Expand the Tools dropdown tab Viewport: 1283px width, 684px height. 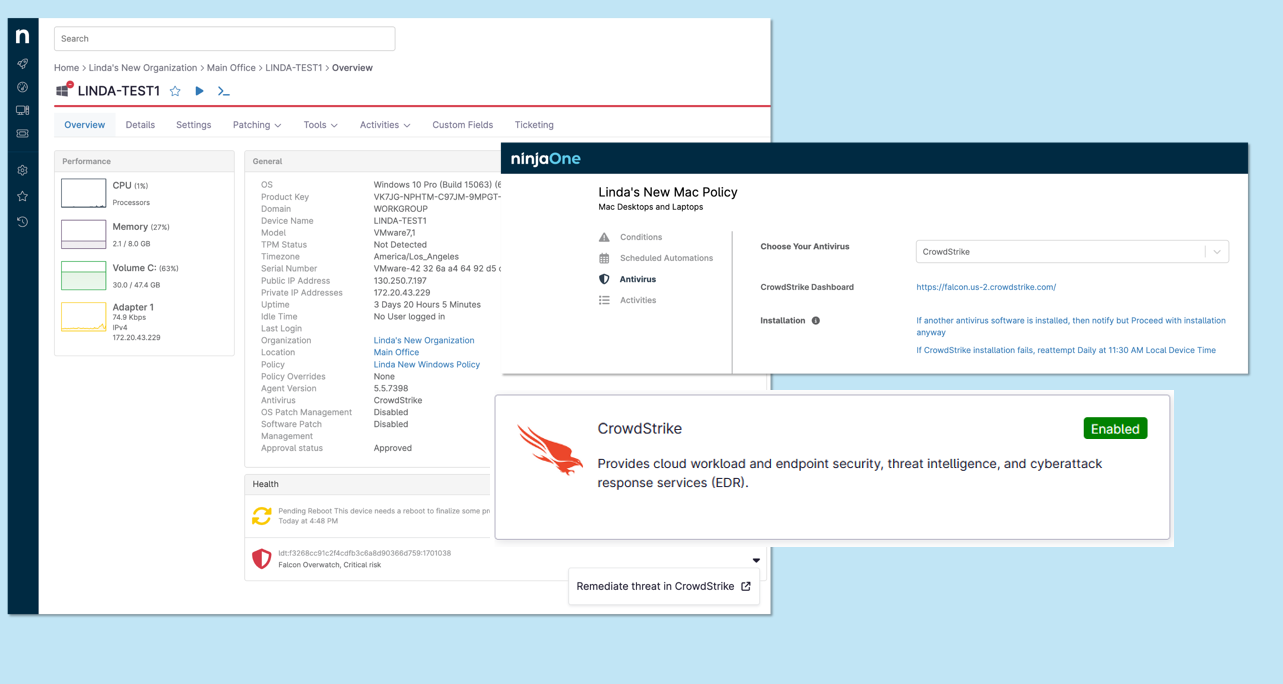[x=320, y=125]
